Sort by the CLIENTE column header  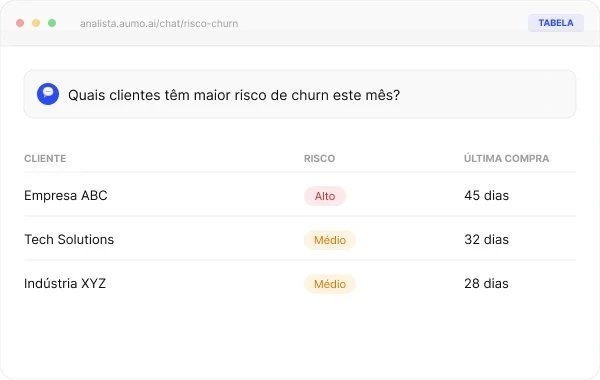pyautogui.click(x=45, y=158)
